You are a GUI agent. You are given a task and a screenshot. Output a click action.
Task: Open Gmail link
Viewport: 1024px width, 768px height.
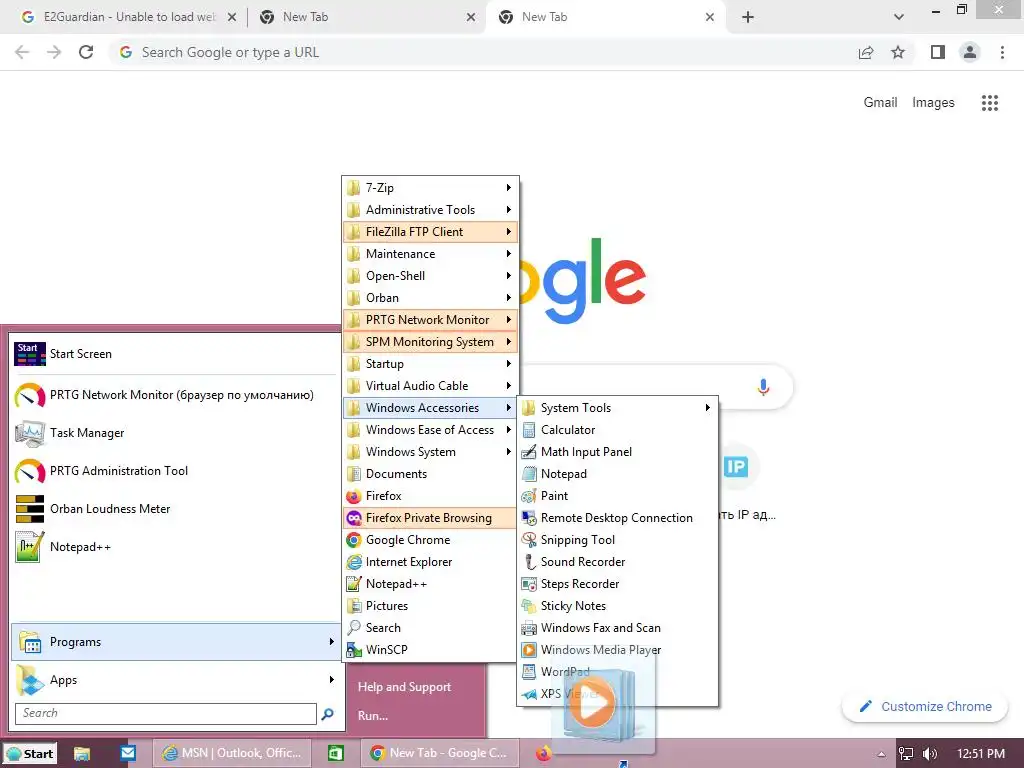[880, 103]
